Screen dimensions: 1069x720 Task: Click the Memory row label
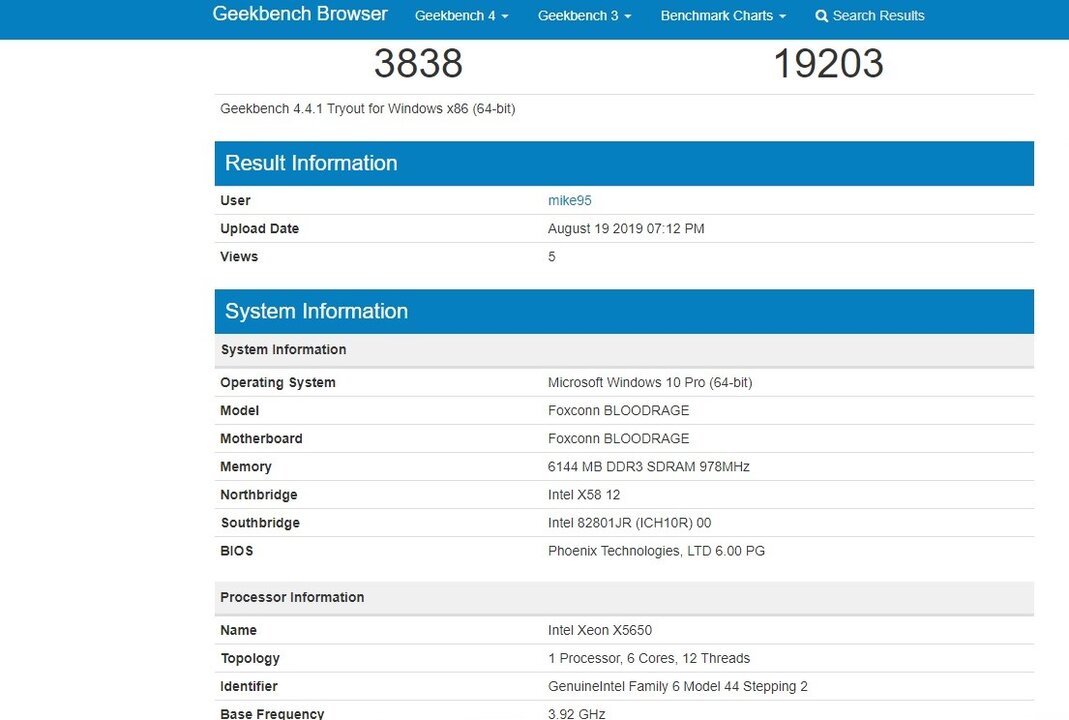pyautogui.click(x=245, y=466)
